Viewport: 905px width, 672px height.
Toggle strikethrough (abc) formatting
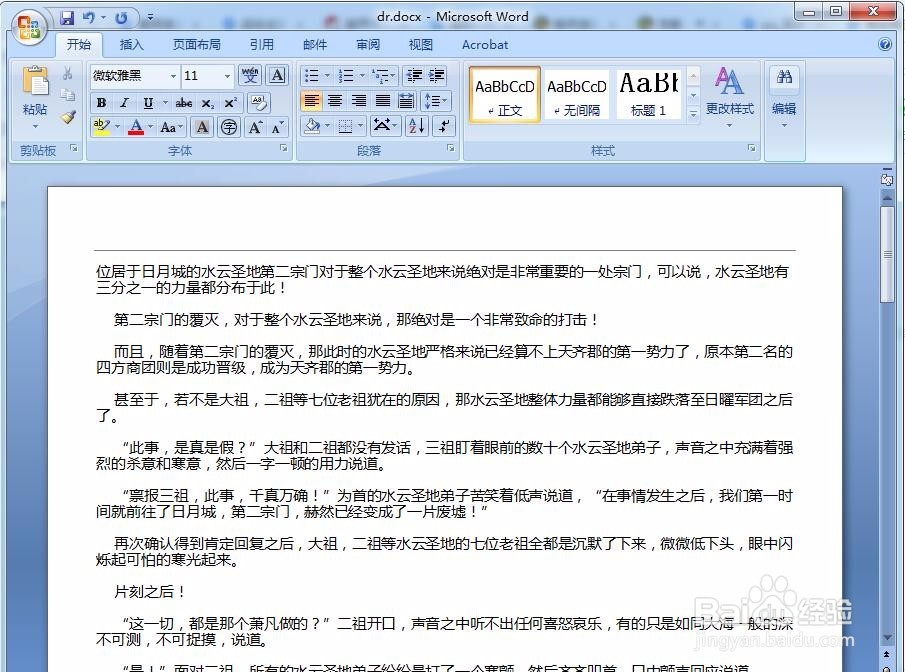pos(184,103)
